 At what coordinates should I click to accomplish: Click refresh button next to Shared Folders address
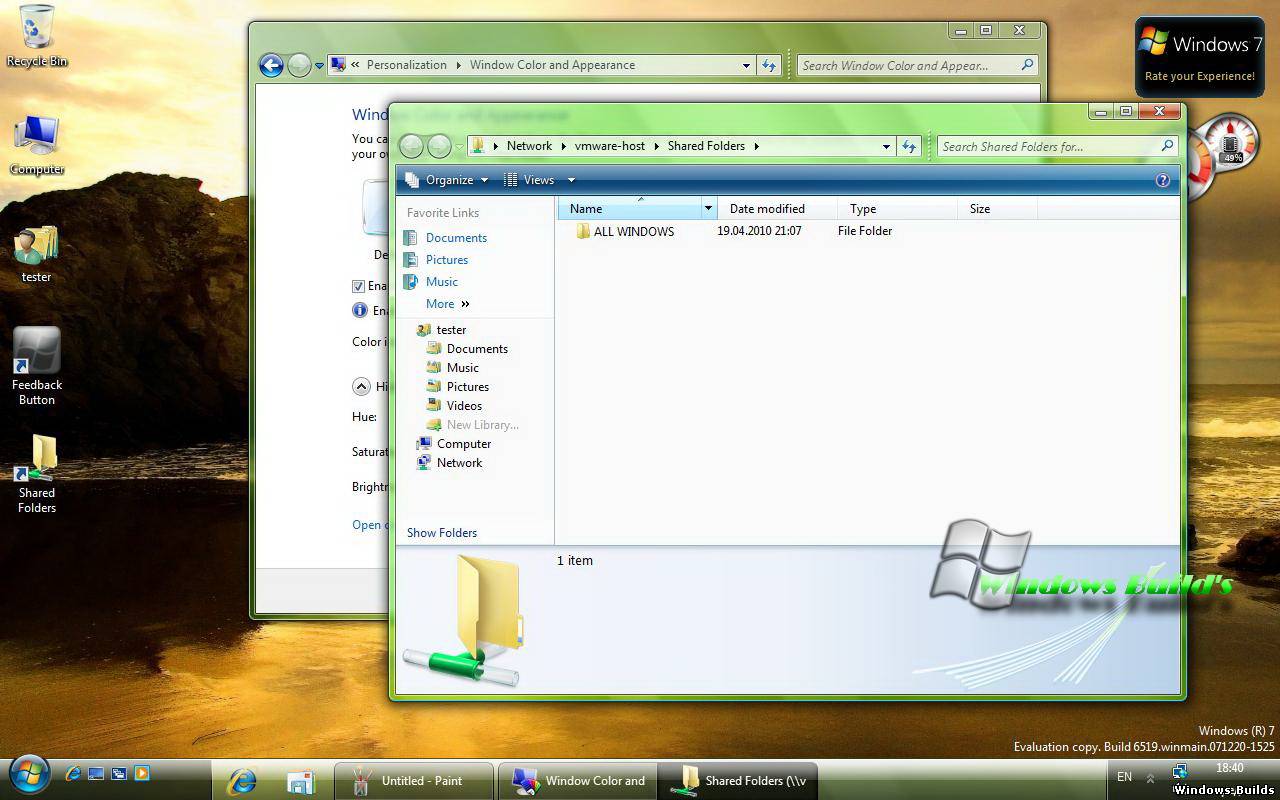(909, 146)
